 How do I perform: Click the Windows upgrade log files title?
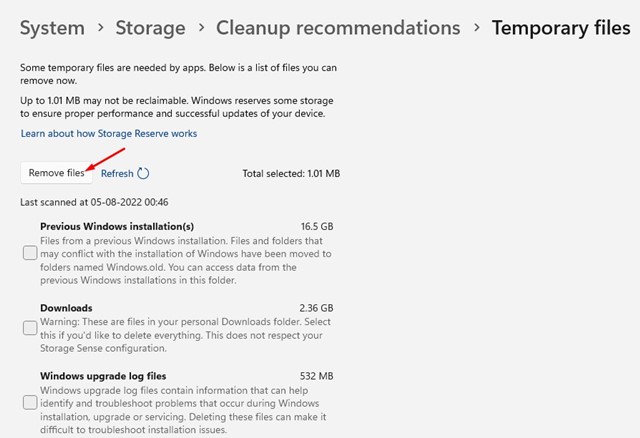[x=102, y=376]
